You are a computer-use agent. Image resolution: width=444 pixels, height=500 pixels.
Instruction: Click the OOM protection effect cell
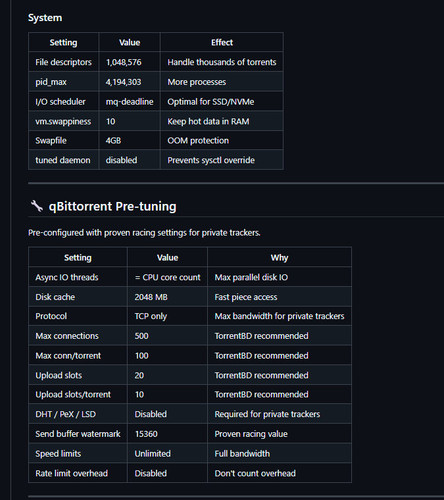pyautogui.click(x=222, y=141)
